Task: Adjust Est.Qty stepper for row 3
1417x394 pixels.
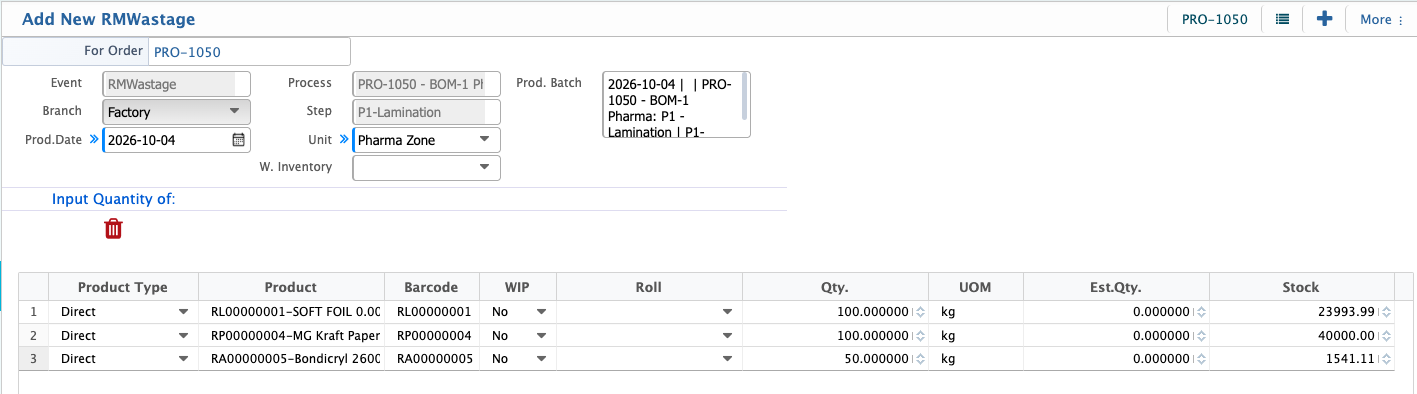Action: (1201, 358)
